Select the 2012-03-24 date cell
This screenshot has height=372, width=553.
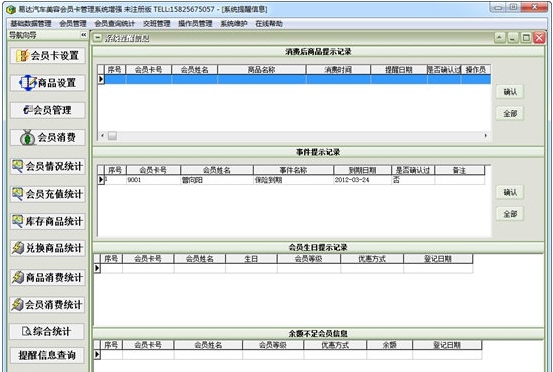(362, 180)
